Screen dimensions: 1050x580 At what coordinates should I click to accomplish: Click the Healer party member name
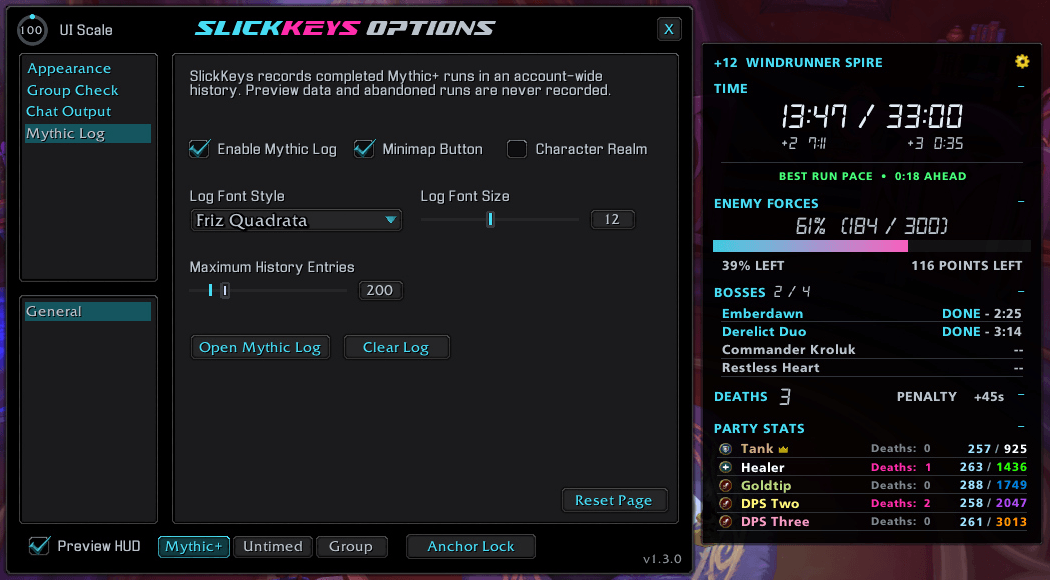762,467
